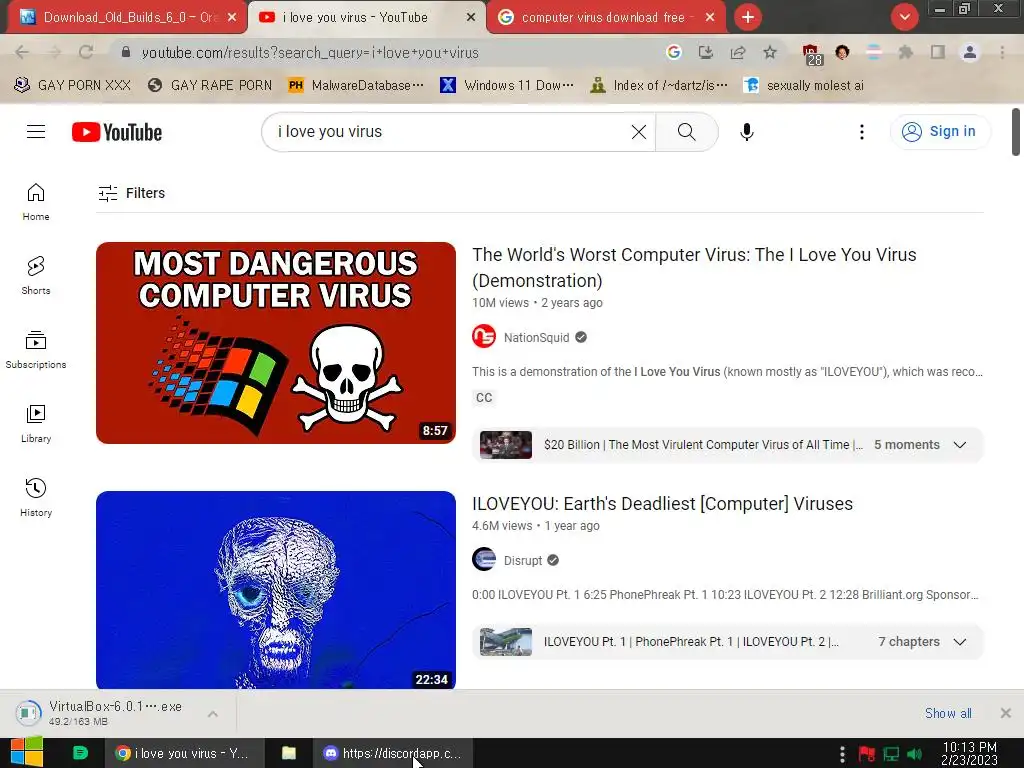Close the i love you virus YouTube tab

pyautogui.click(x=471, y=18)
